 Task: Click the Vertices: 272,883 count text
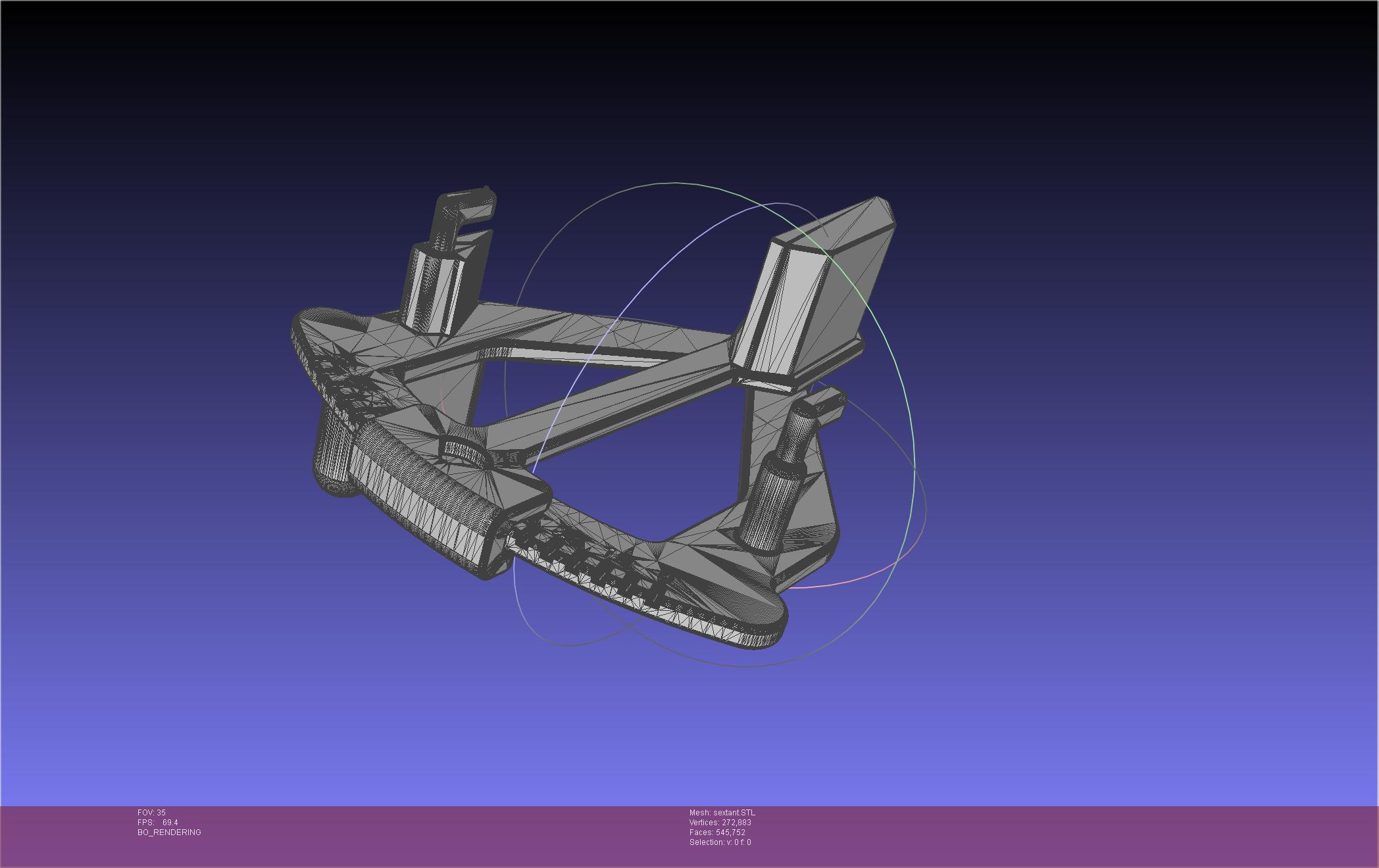click(x=720, y=823)
